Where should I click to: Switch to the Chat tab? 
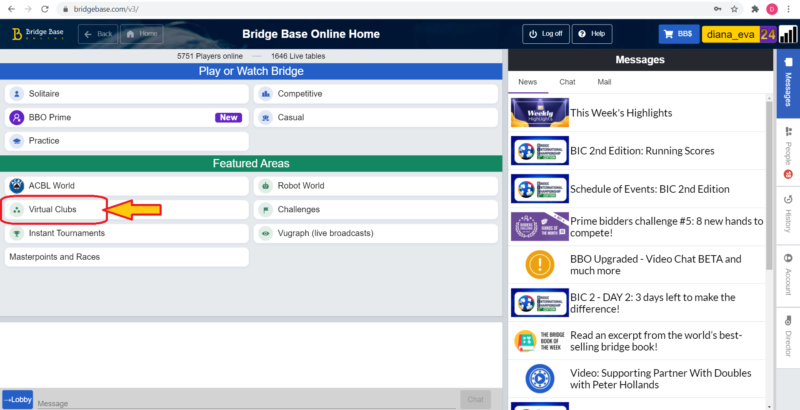567,82
